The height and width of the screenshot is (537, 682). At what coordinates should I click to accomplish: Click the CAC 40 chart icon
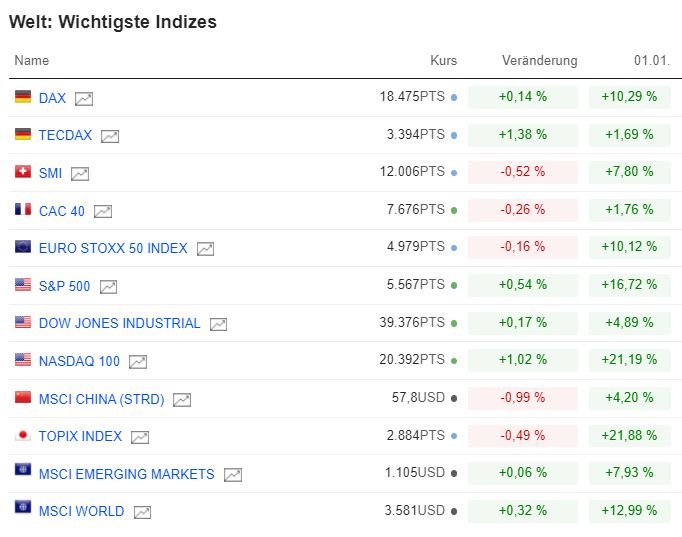click(x=103, y=211)
